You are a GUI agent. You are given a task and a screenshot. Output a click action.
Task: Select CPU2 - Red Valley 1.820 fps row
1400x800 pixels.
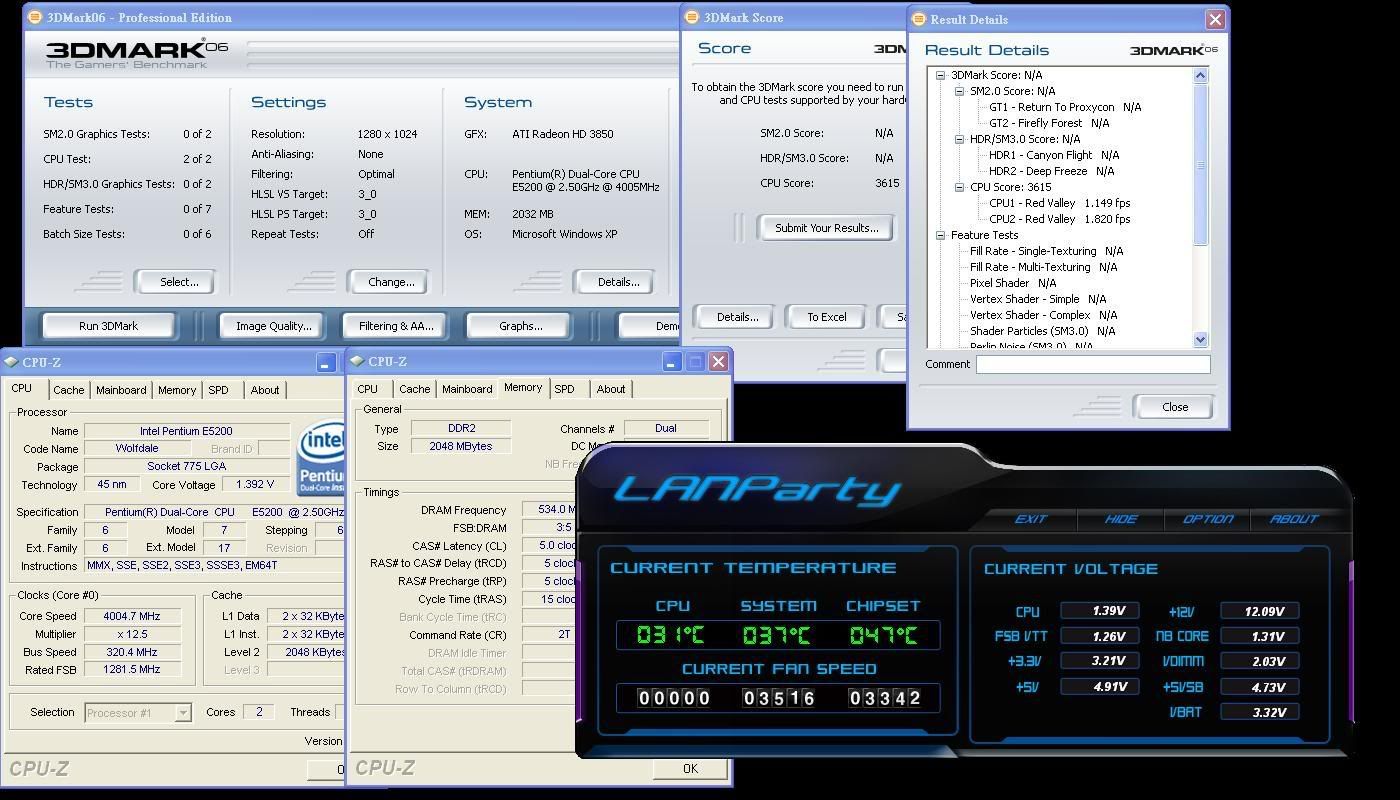[1060, 219]
